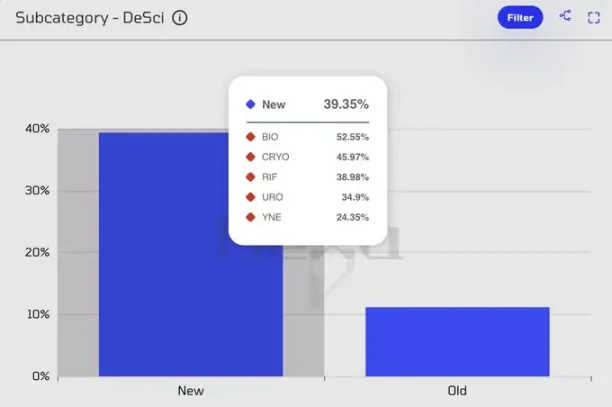Select the shorter Old bar in chart
612x407 pixels.
pos(457,341)
